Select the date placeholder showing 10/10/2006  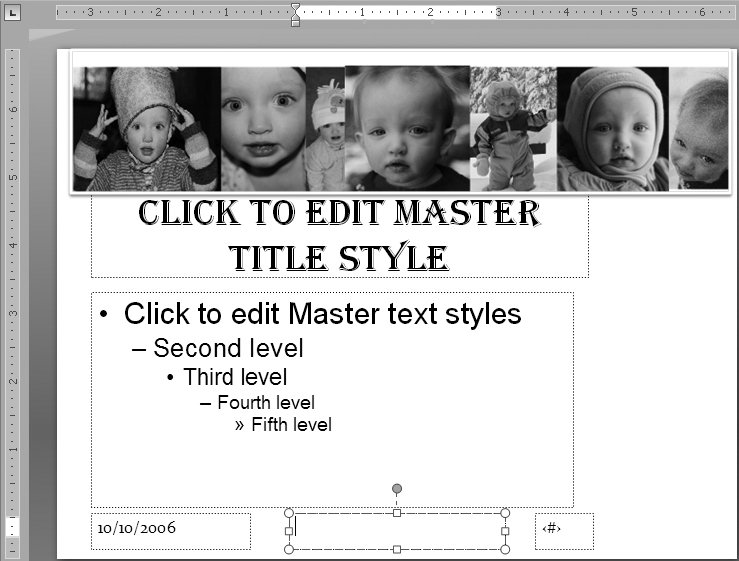tap(170, 530)
